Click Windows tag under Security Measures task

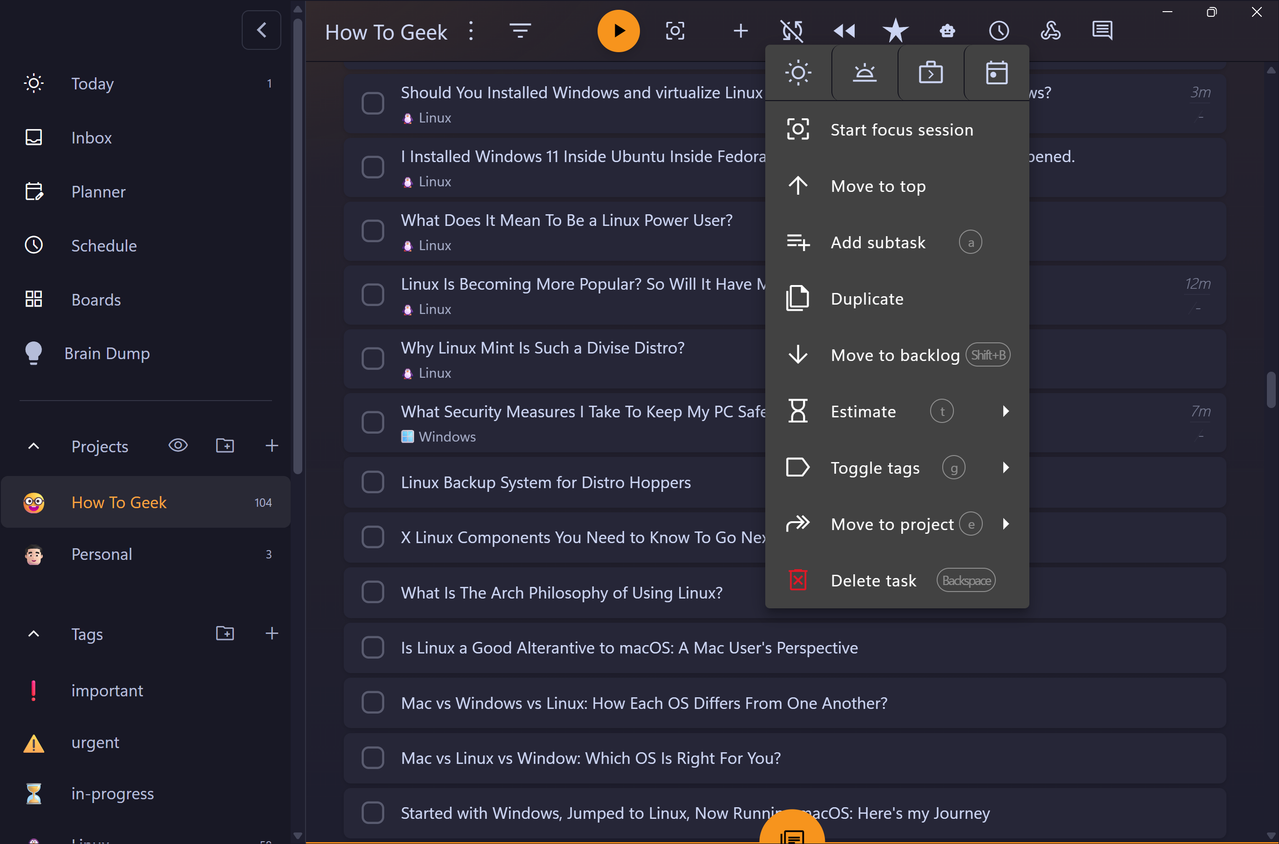[439, 437]
